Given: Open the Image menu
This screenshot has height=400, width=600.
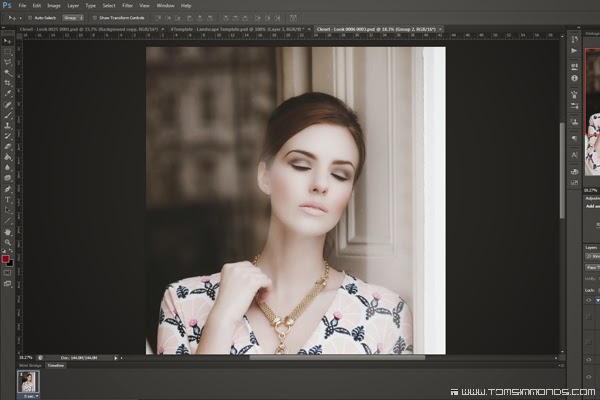Looking at the screenshot, I should coord(54,6).
